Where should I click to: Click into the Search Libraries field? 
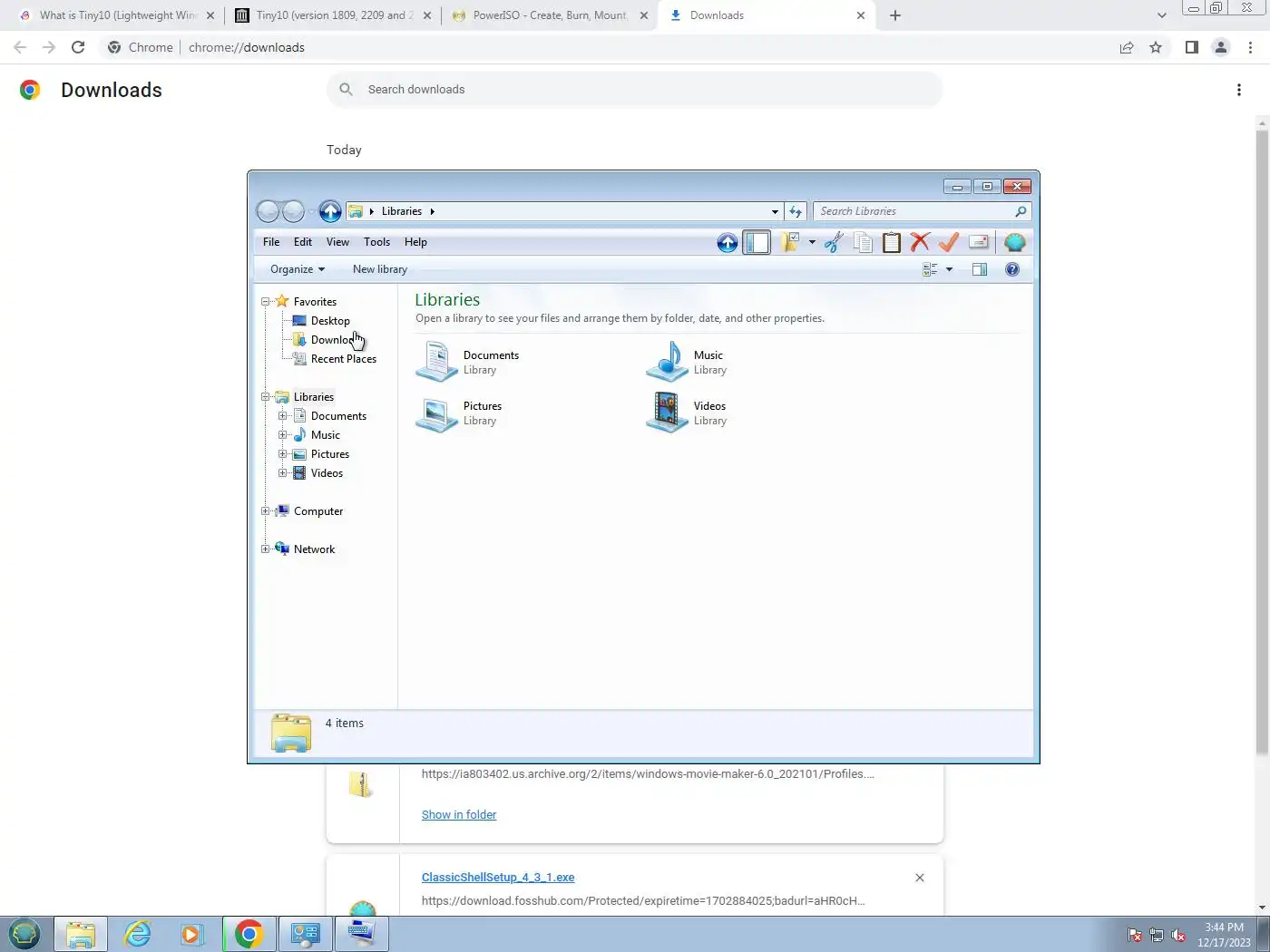(x=913, y=211)
